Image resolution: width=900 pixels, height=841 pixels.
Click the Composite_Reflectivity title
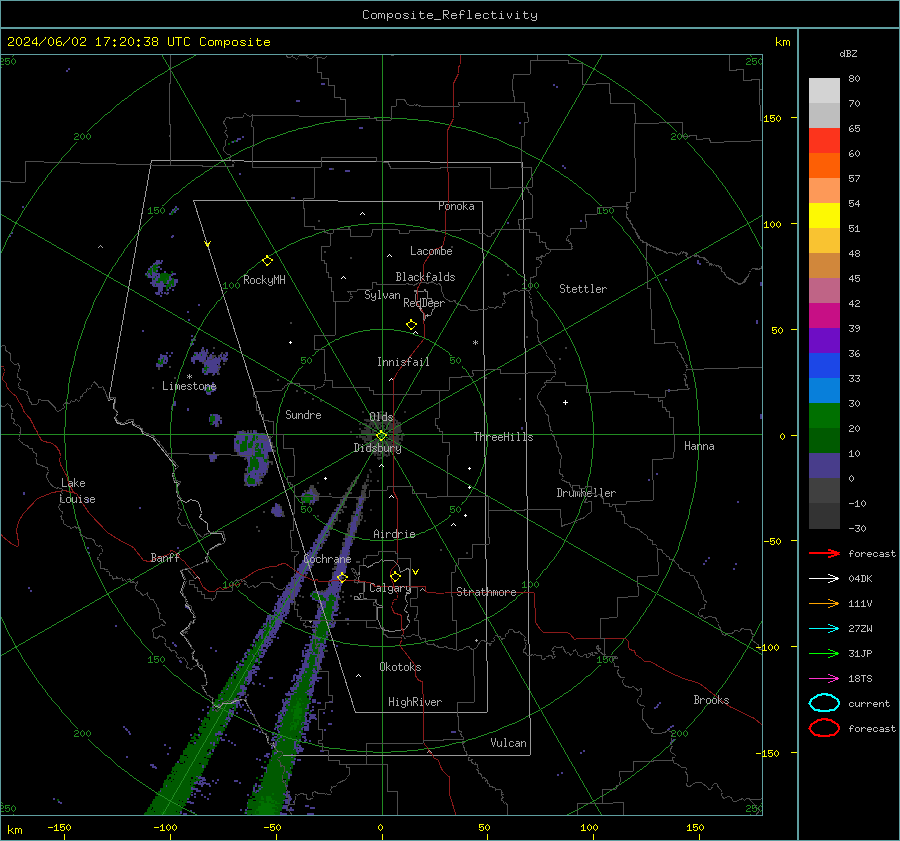coord(450,15)
